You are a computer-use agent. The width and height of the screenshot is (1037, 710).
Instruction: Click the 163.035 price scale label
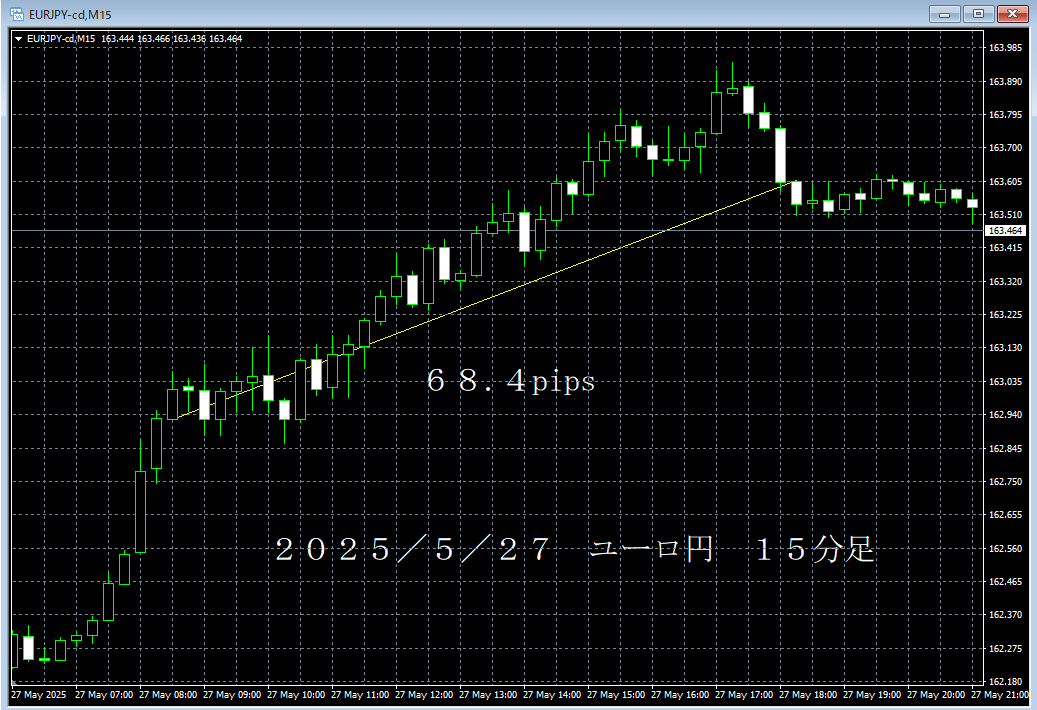pos(1006,381)
